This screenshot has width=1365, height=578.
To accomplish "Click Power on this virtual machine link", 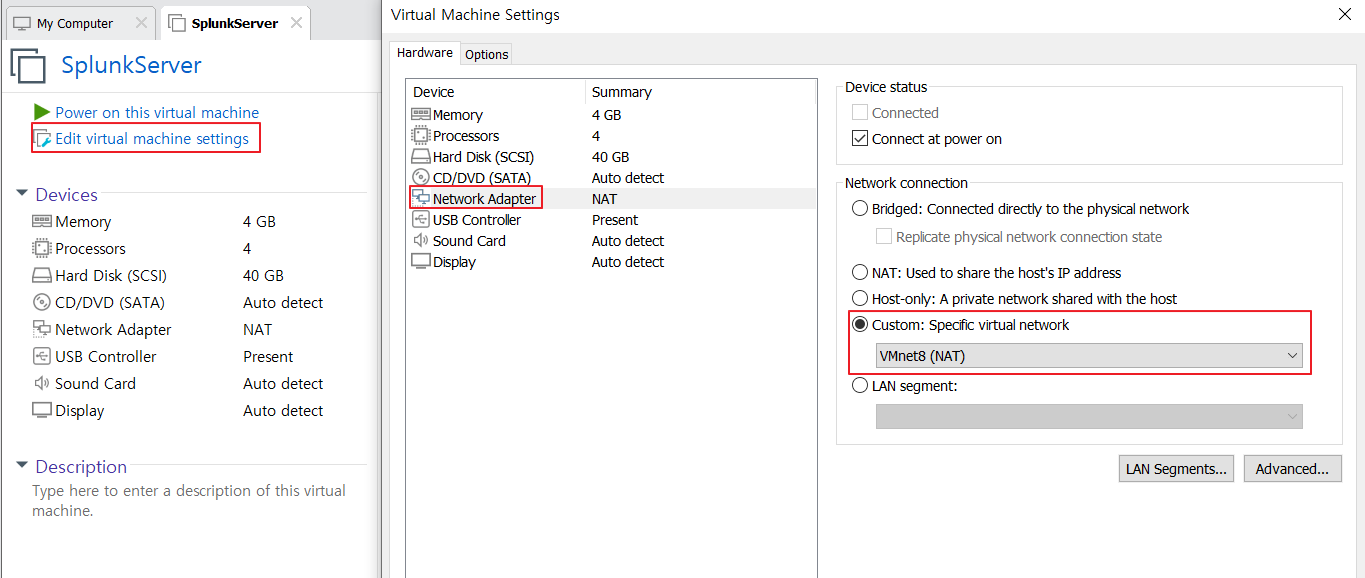I will point(157,113).
